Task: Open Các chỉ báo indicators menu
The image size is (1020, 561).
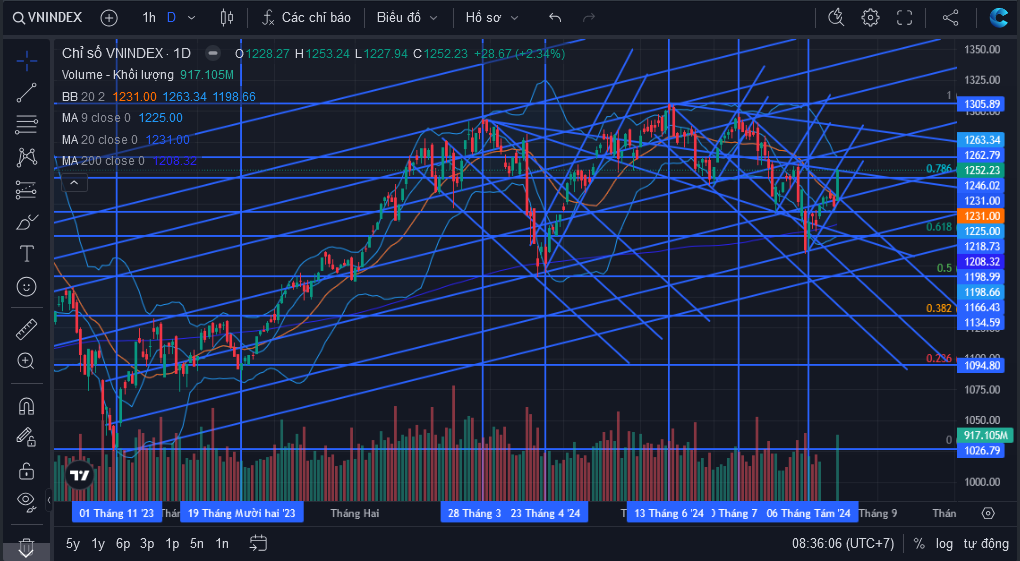Action: tap(306, 18)
